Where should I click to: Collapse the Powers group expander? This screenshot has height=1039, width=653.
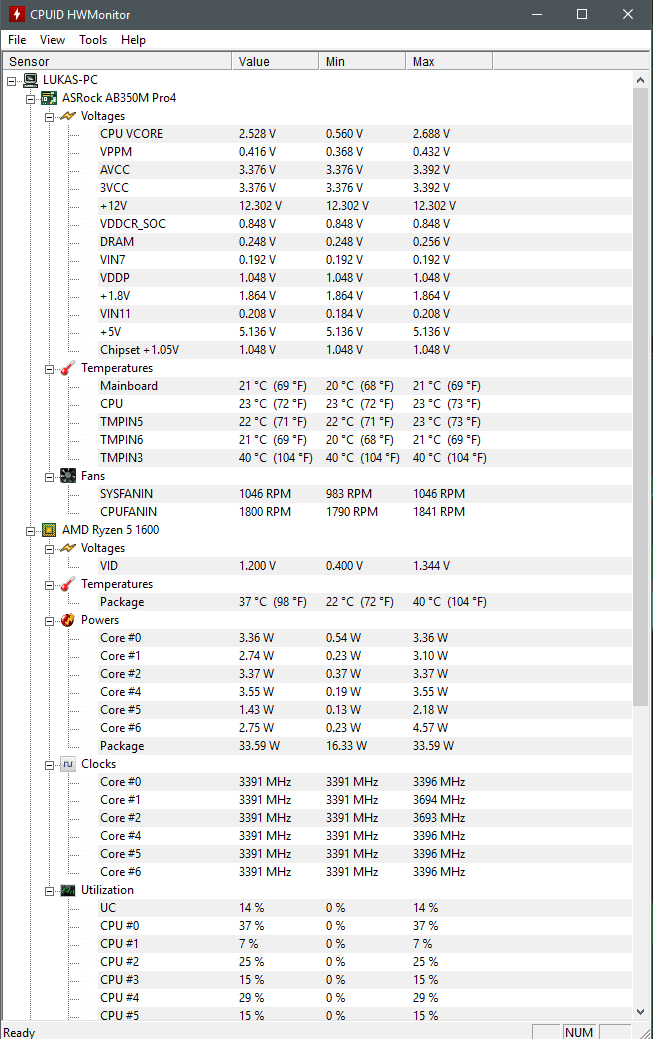pyautogui.click(x=50, y=622)
